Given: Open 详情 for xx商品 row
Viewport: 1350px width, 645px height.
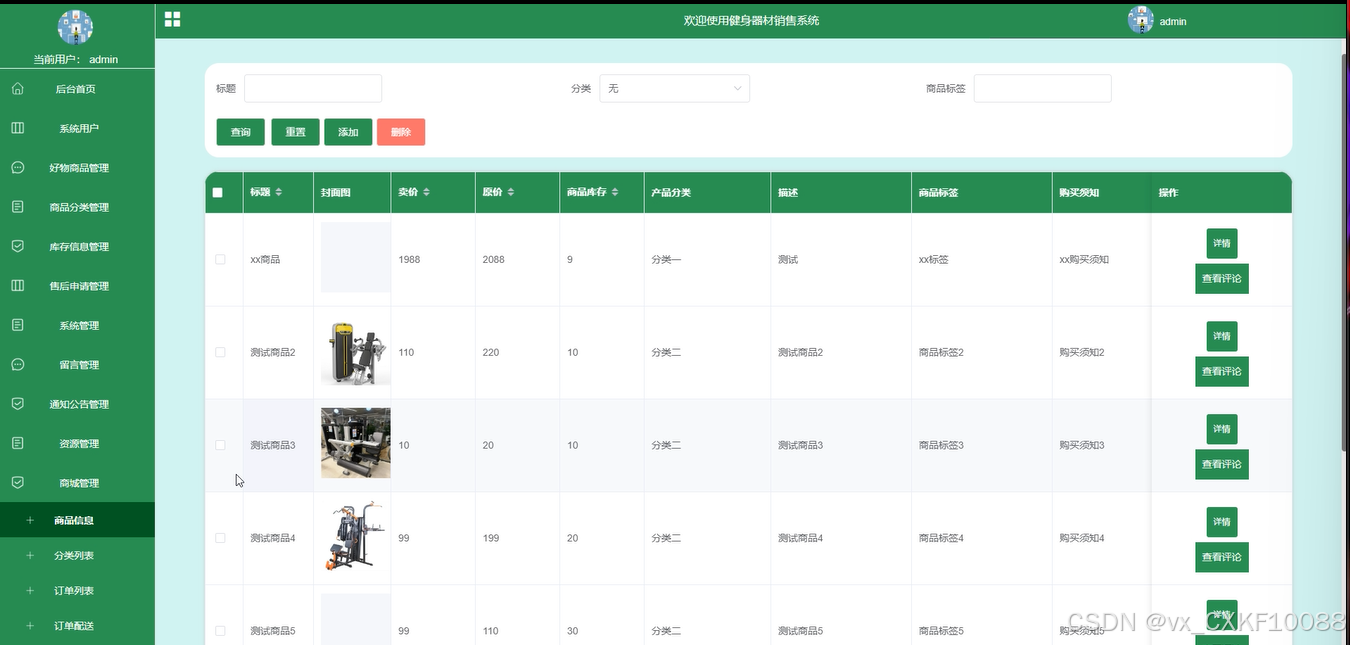Looking at the screenshot, I should point(1222,243).
